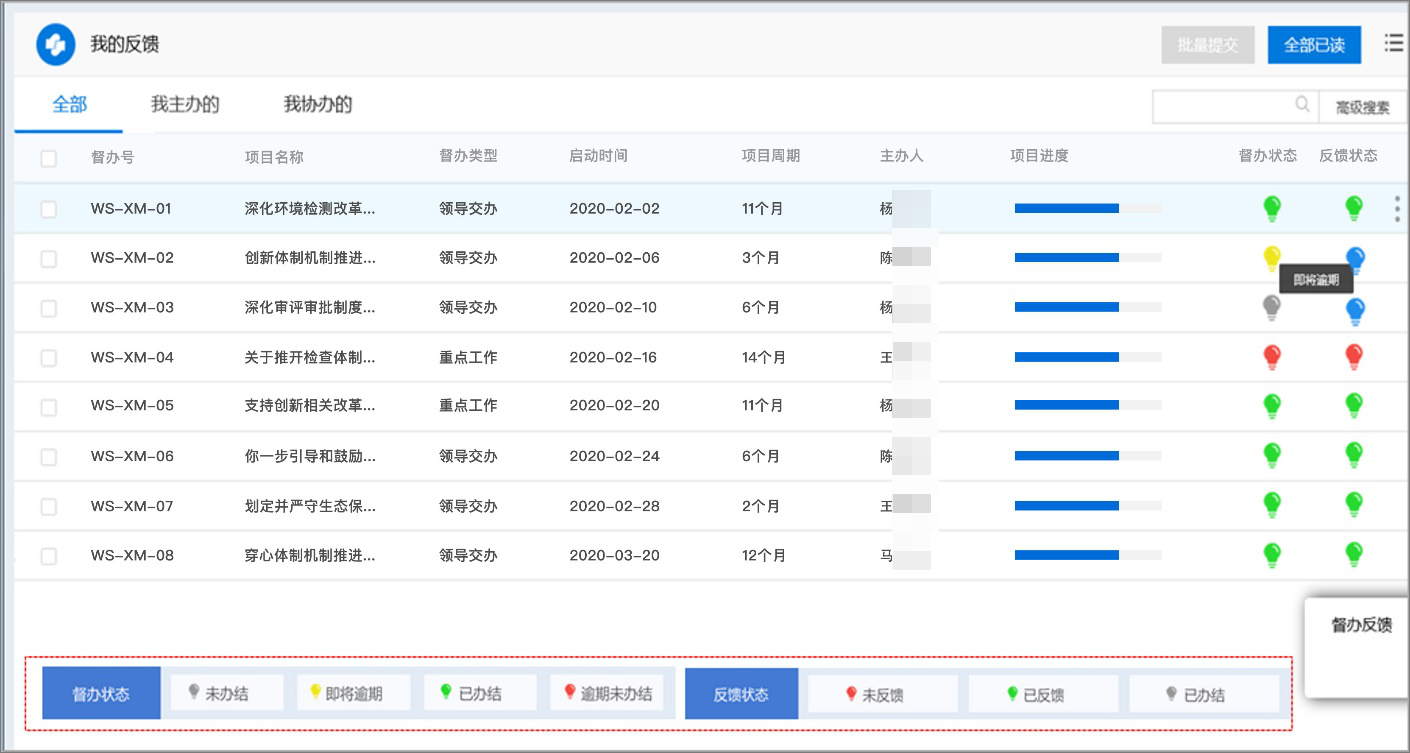Click the gray 督办状态 bulb for WS-XM-03

click(x=1271, y=308)
